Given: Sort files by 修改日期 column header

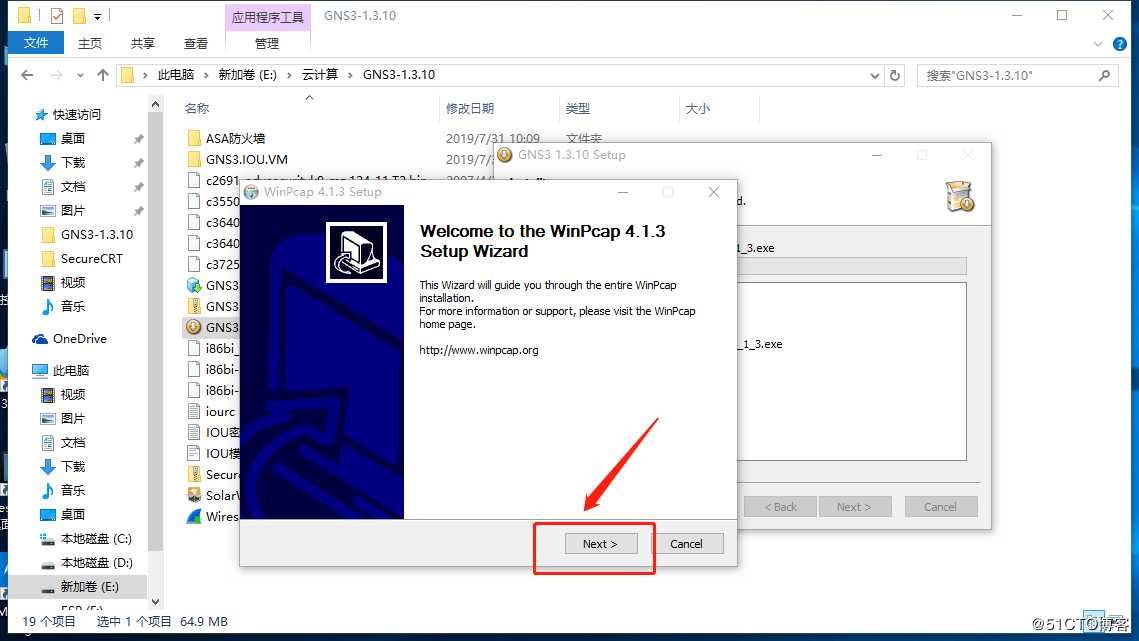Looking at the screenshot, I should pyautogui.click(x=470, y=108).
